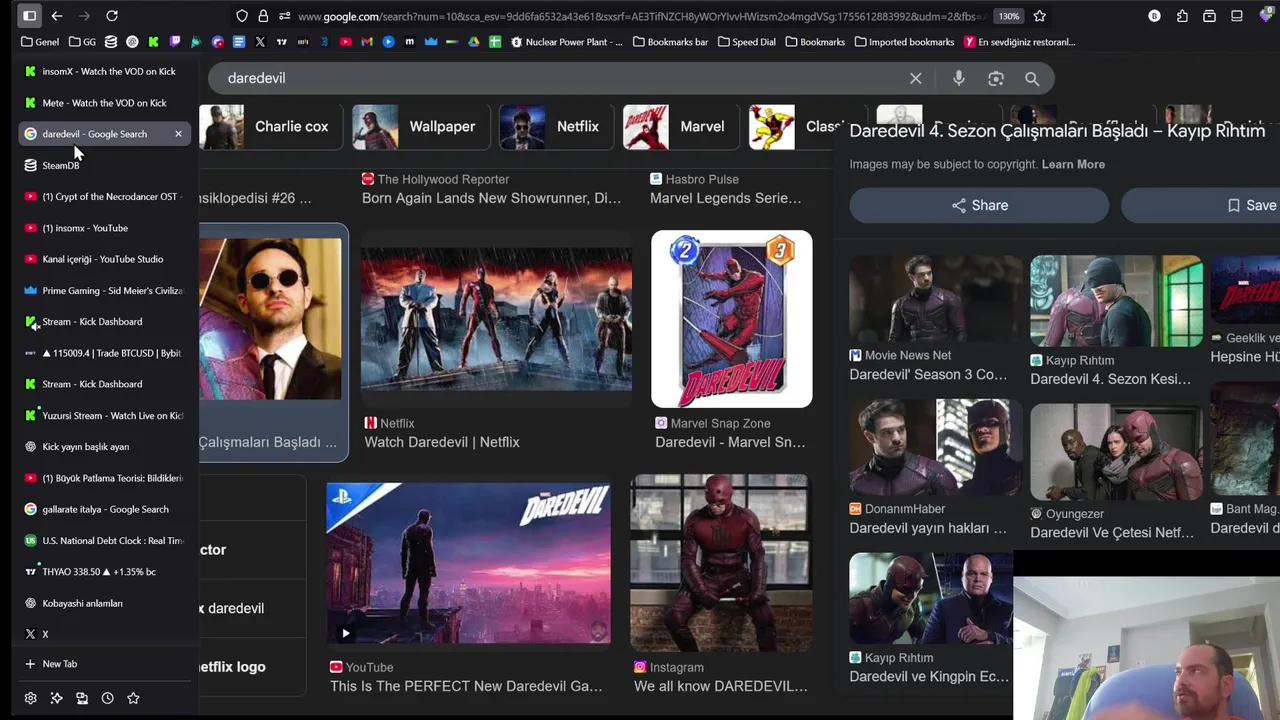1280x720 pixels.
Task: Toggle the sidebar vertical tabs button
Action: point(30,16)
